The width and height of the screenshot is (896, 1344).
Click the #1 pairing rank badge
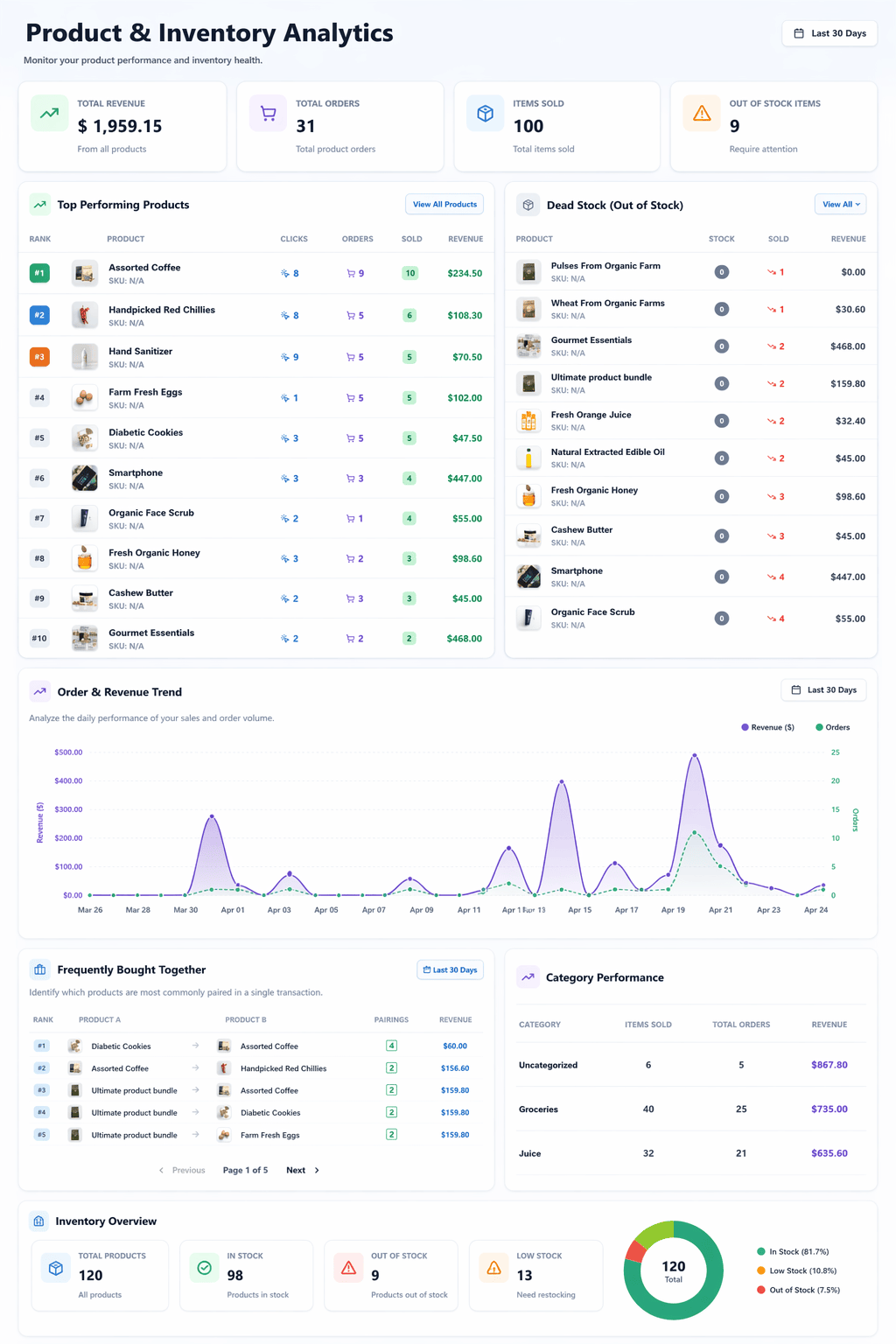[x=41, y=1046]
